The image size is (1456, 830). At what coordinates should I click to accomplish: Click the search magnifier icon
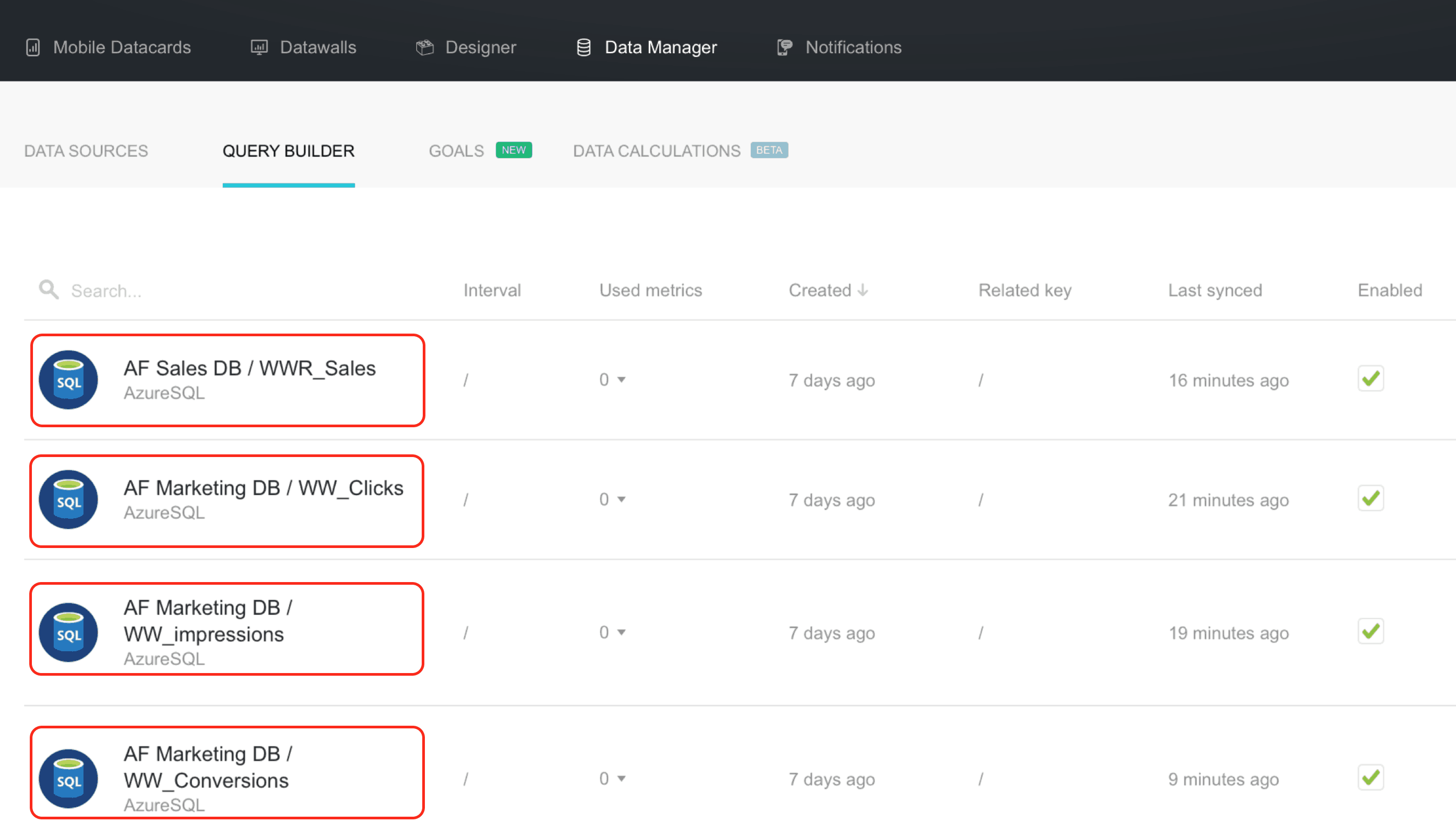[48, 289]
